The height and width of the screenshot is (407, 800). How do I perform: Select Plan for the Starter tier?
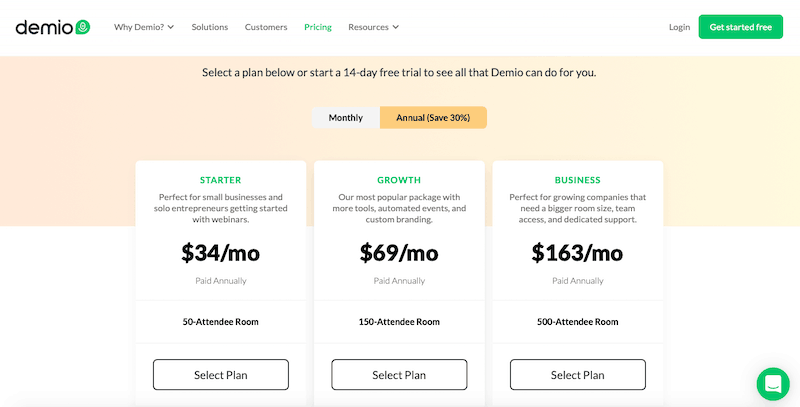coord(221,375)
